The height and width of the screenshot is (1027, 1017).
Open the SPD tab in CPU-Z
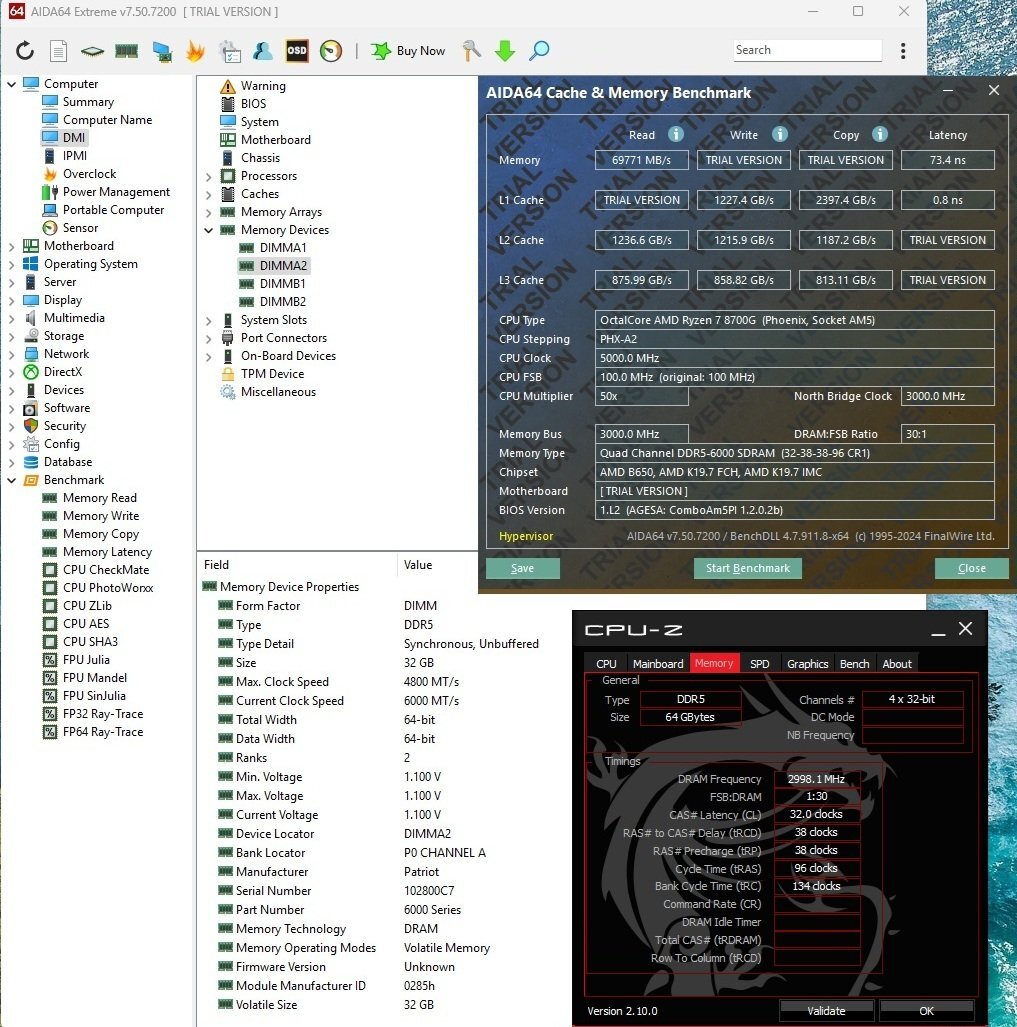click(760, 663)
